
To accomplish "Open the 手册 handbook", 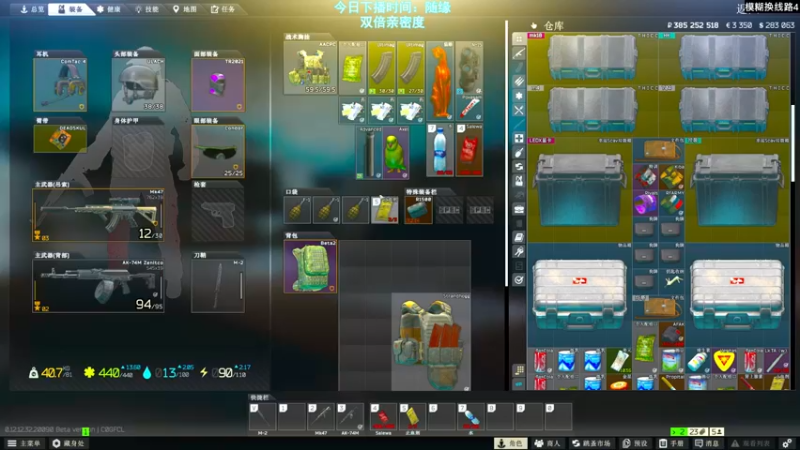I will pos(671,443).
